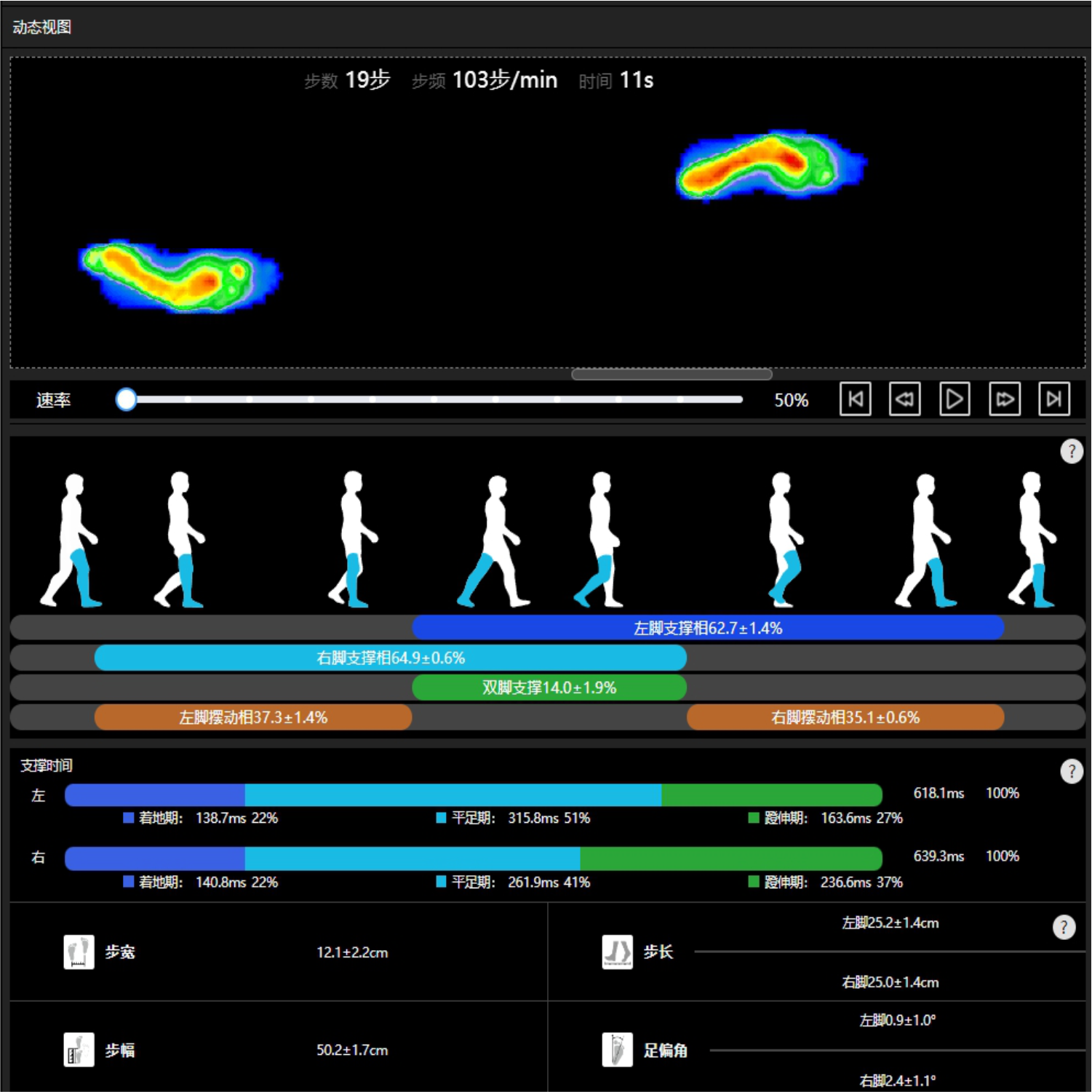1092x1092 pixels.
Task: Click the 步幅 stride icon
Action: 79,1050
